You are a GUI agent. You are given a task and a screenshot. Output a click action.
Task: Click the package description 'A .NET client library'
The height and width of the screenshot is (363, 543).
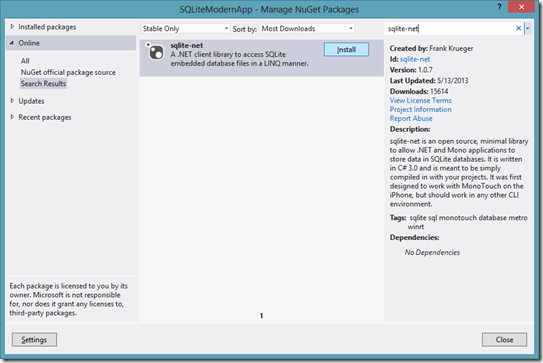coord(239,59)
